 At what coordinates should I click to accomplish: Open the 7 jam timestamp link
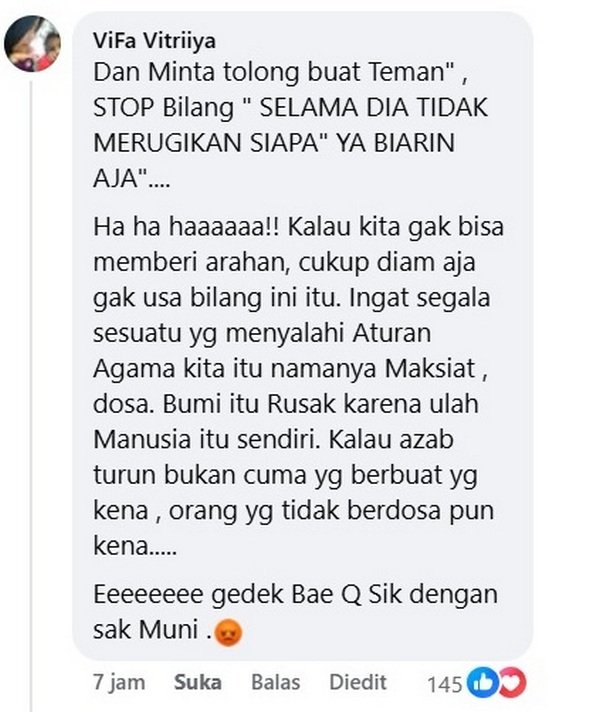point(119,682)
